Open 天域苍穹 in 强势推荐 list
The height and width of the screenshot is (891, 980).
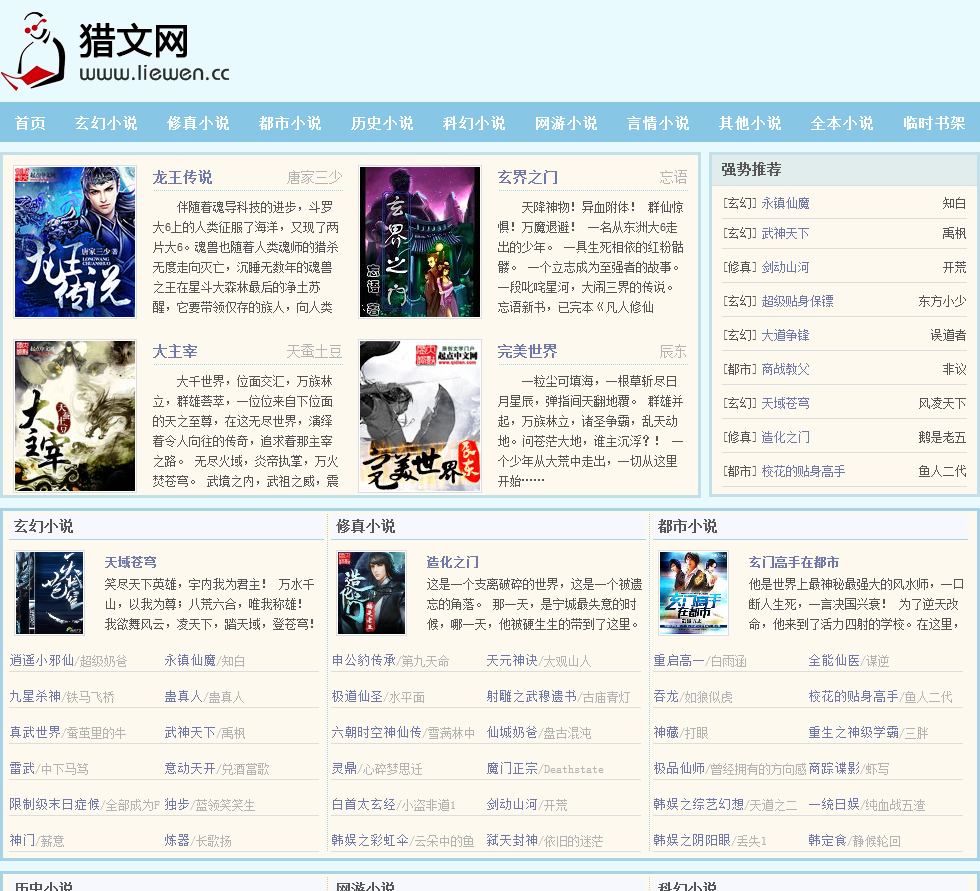click(786, 403)
